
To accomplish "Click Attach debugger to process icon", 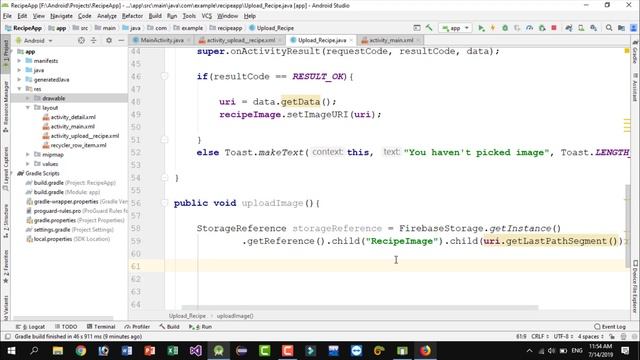I will pyautogui.click(x=542, y=28).
